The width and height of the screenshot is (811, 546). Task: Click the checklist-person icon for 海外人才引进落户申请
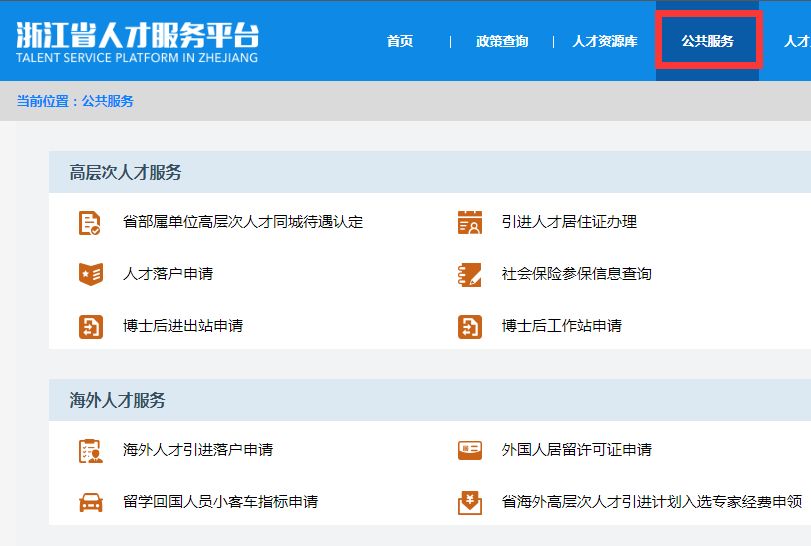coord(91,451)
